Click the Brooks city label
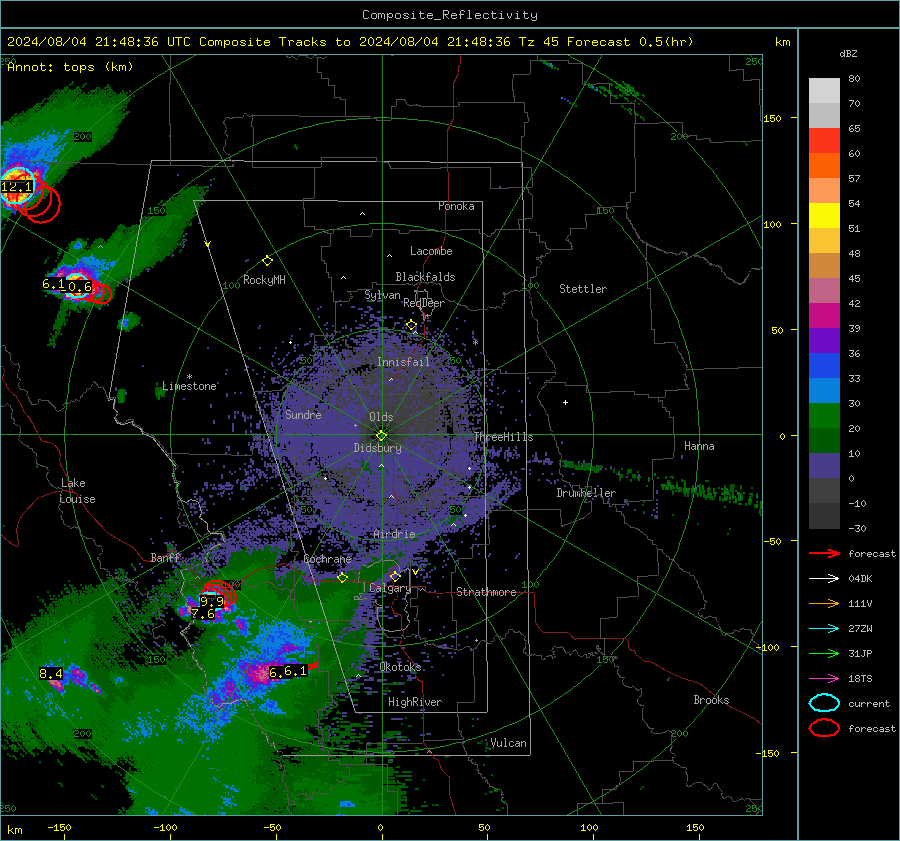This screenshot has width=900, height=841. coord(711,700)
